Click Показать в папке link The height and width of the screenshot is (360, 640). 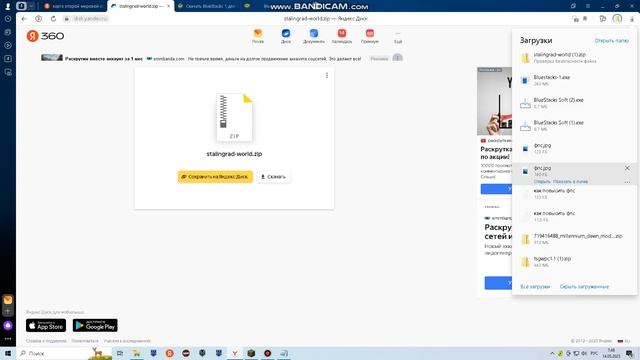(x=570, y=181)
